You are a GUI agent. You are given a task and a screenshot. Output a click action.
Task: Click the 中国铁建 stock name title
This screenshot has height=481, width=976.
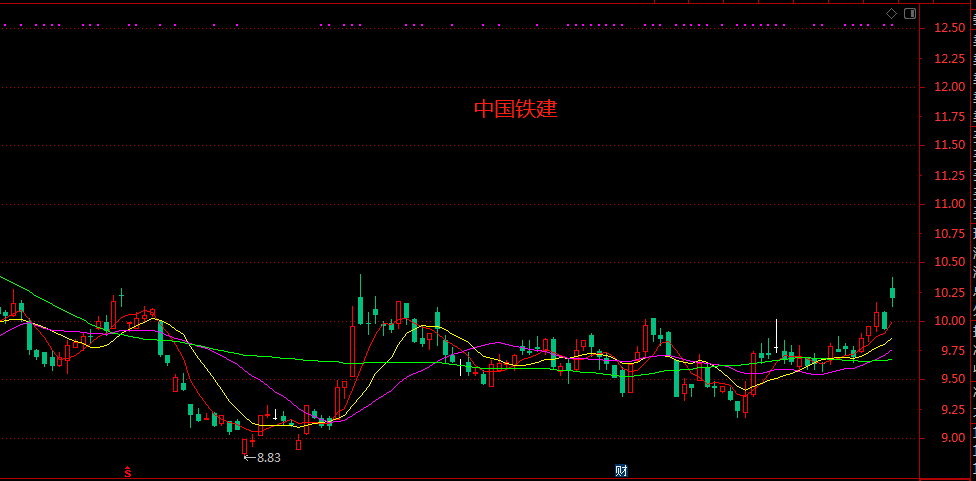(x=515, y=109)
